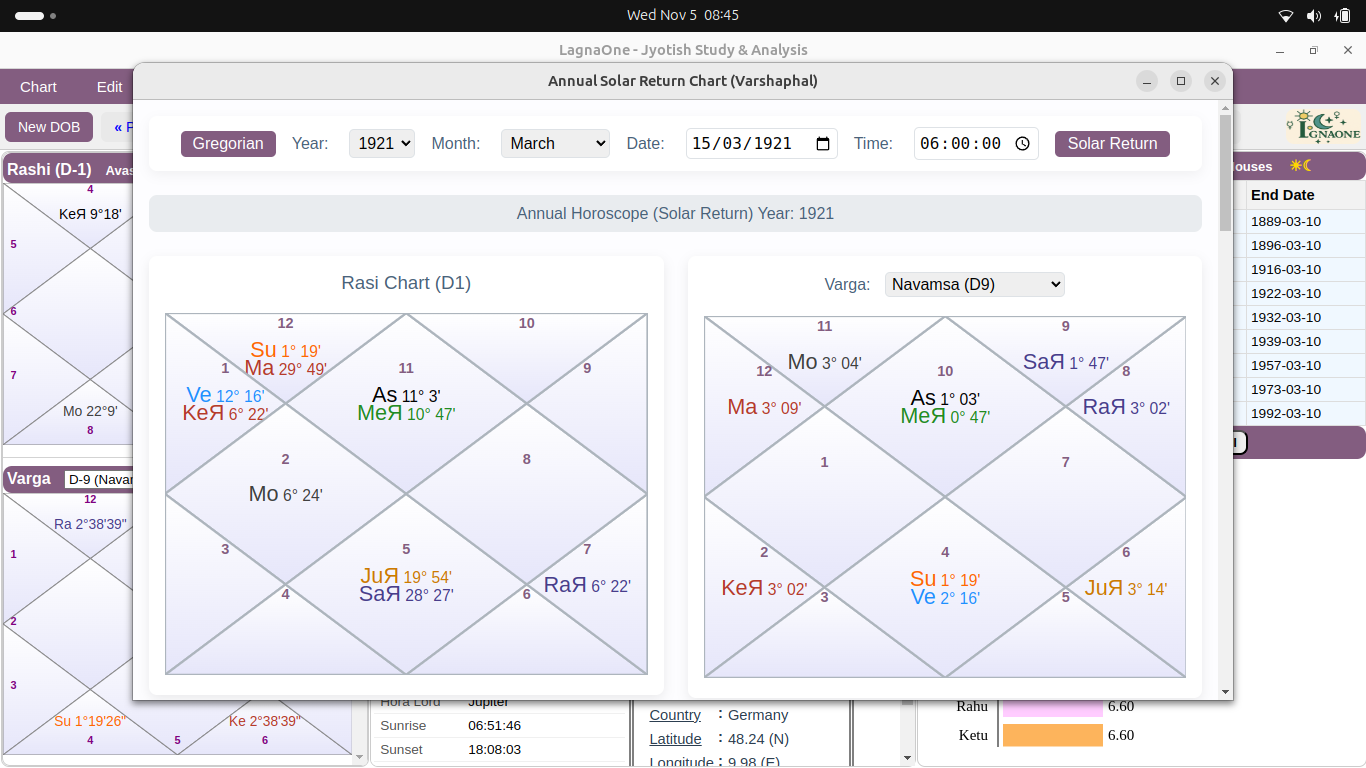Open the Wi-Fi status icon in top bar
This screenshot has width=1366, height=768.
point(1286,15)
